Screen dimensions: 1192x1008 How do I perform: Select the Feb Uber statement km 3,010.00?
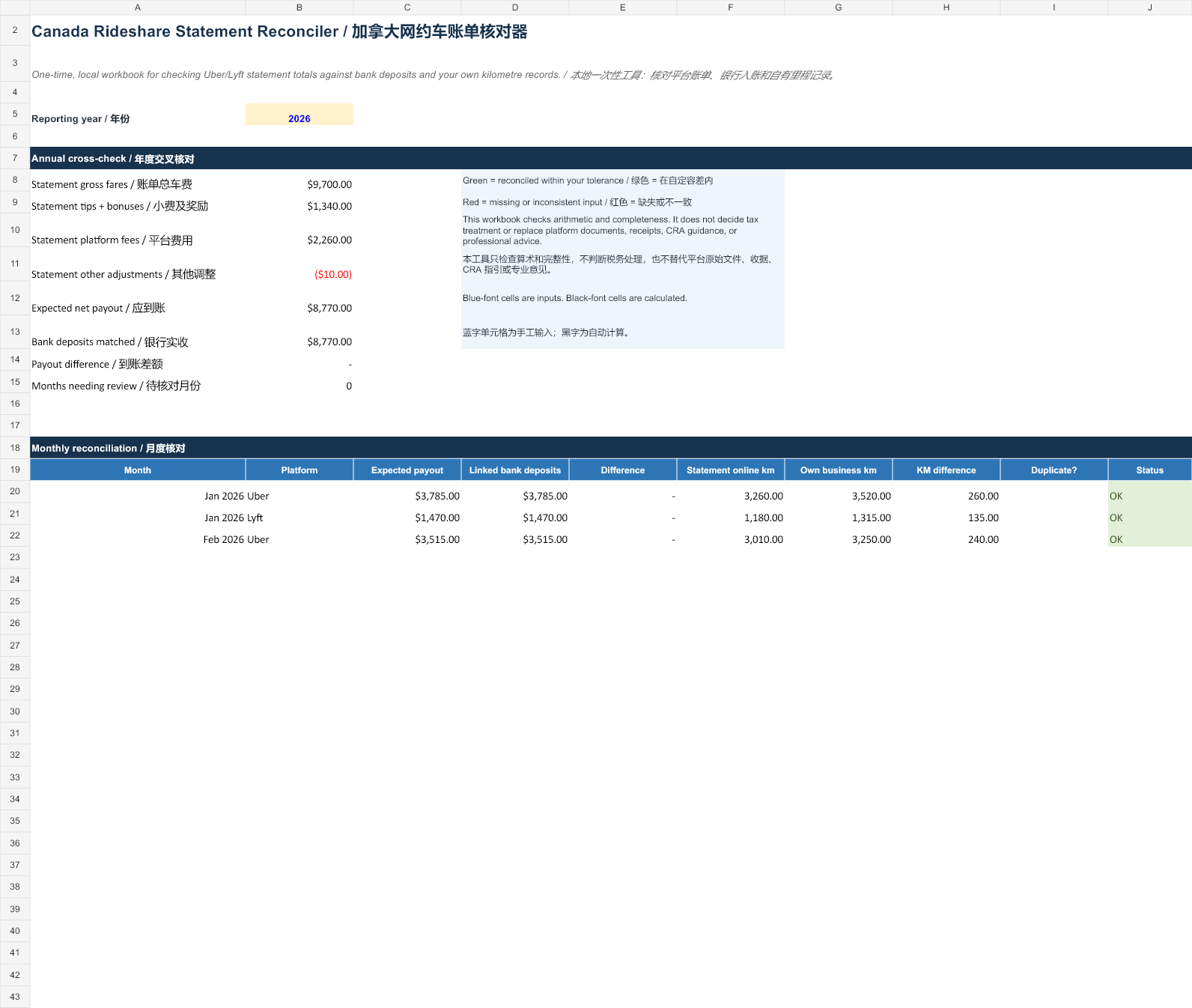764,539
